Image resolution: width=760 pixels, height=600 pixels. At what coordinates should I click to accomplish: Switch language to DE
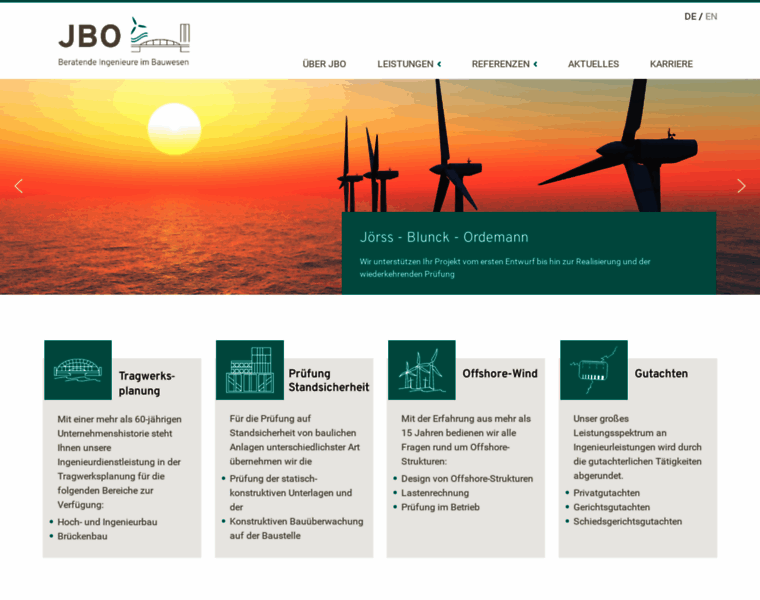(x=690, y=16)
